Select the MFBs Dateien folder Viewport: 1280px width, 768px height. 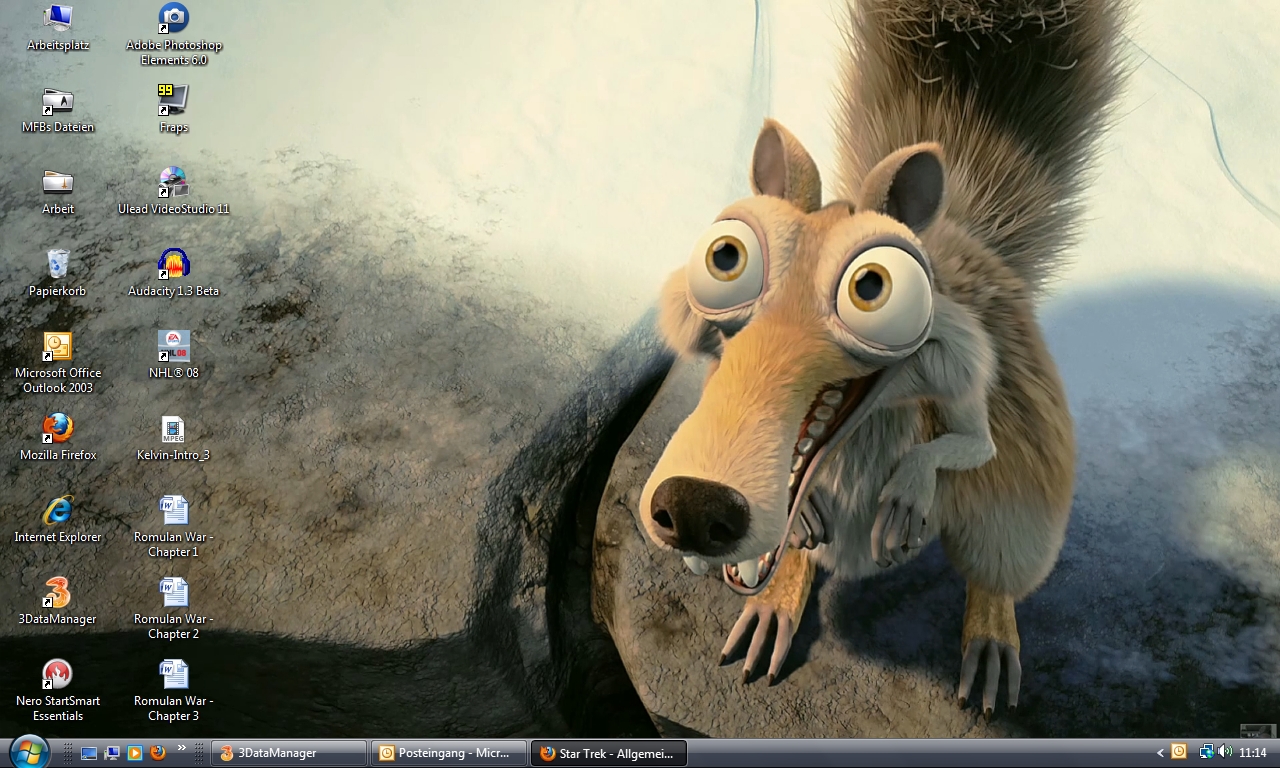pos(58,101)
